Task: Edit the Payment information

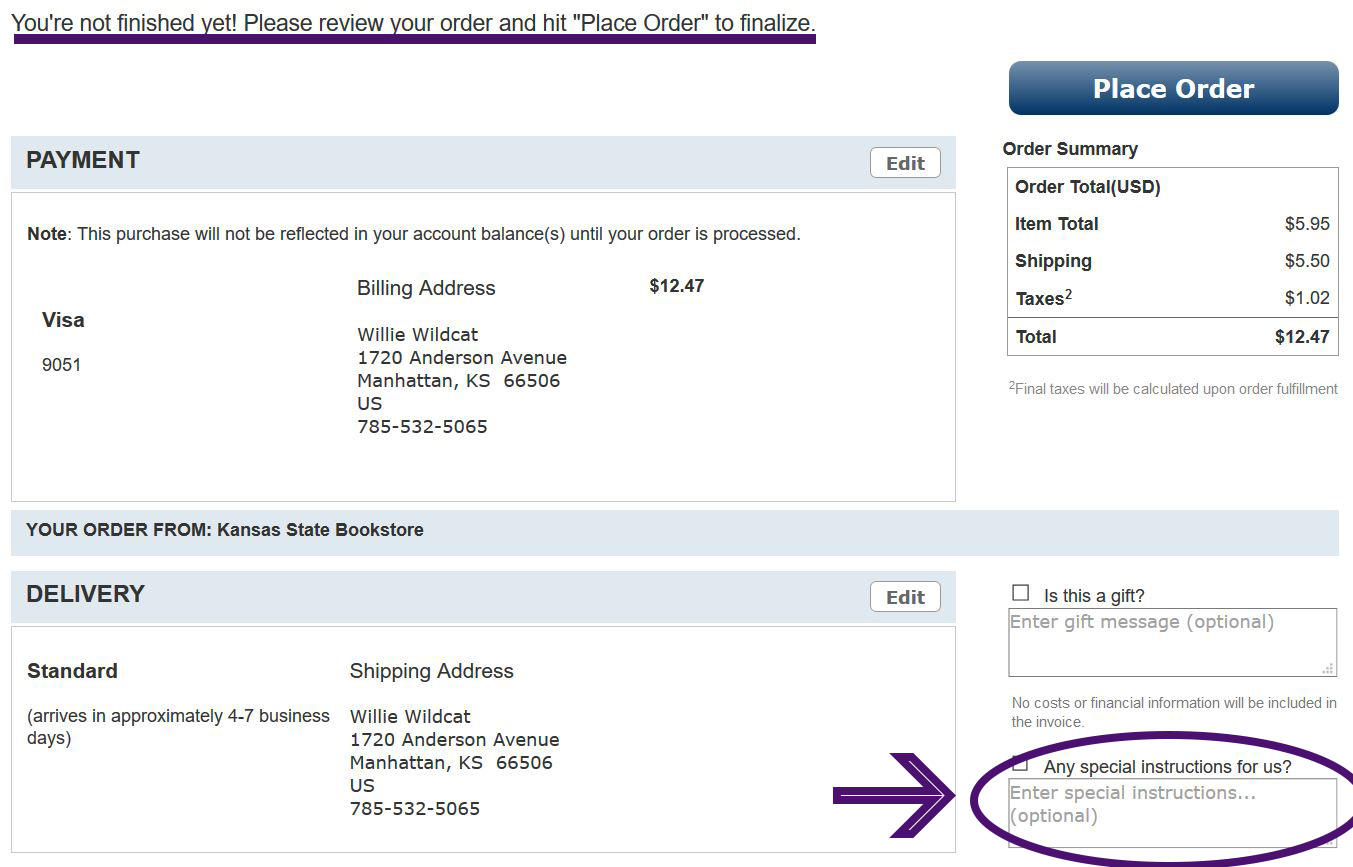Action: [904, 162]
